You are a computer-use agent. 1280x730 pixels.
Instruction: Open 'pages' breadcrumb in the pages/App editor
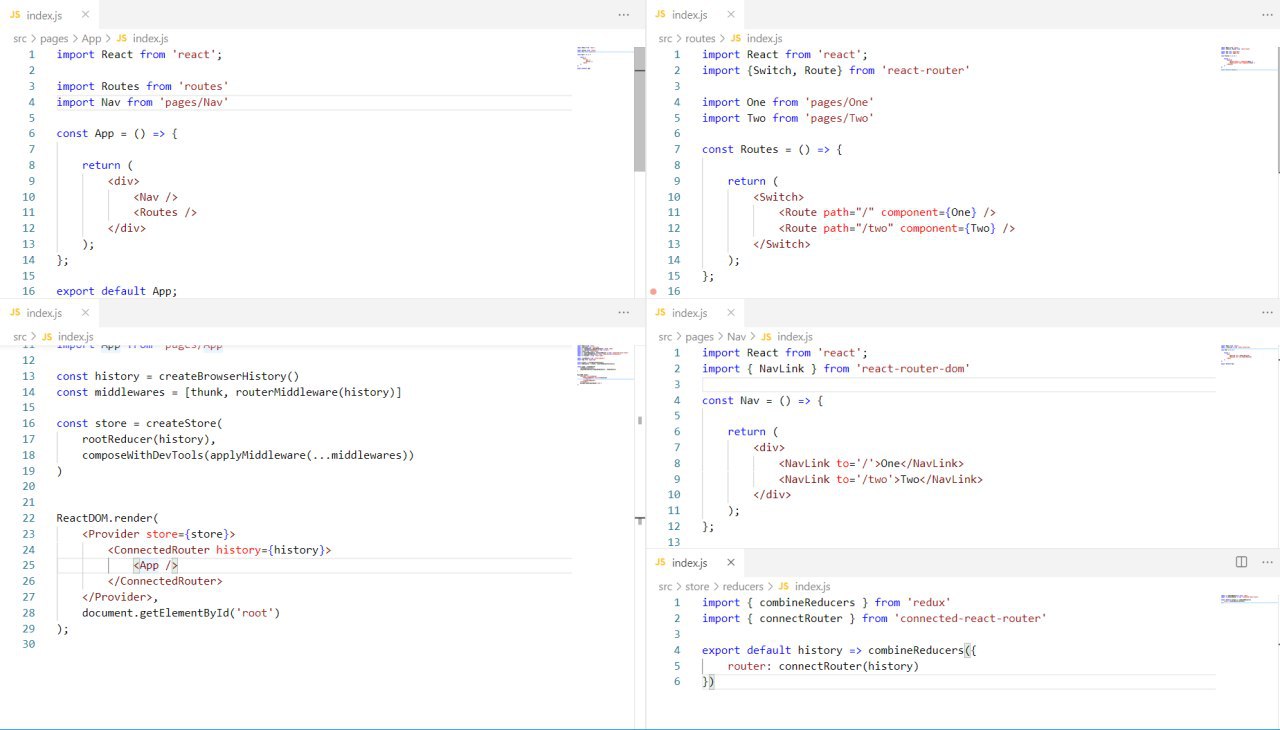pos(54,39)
